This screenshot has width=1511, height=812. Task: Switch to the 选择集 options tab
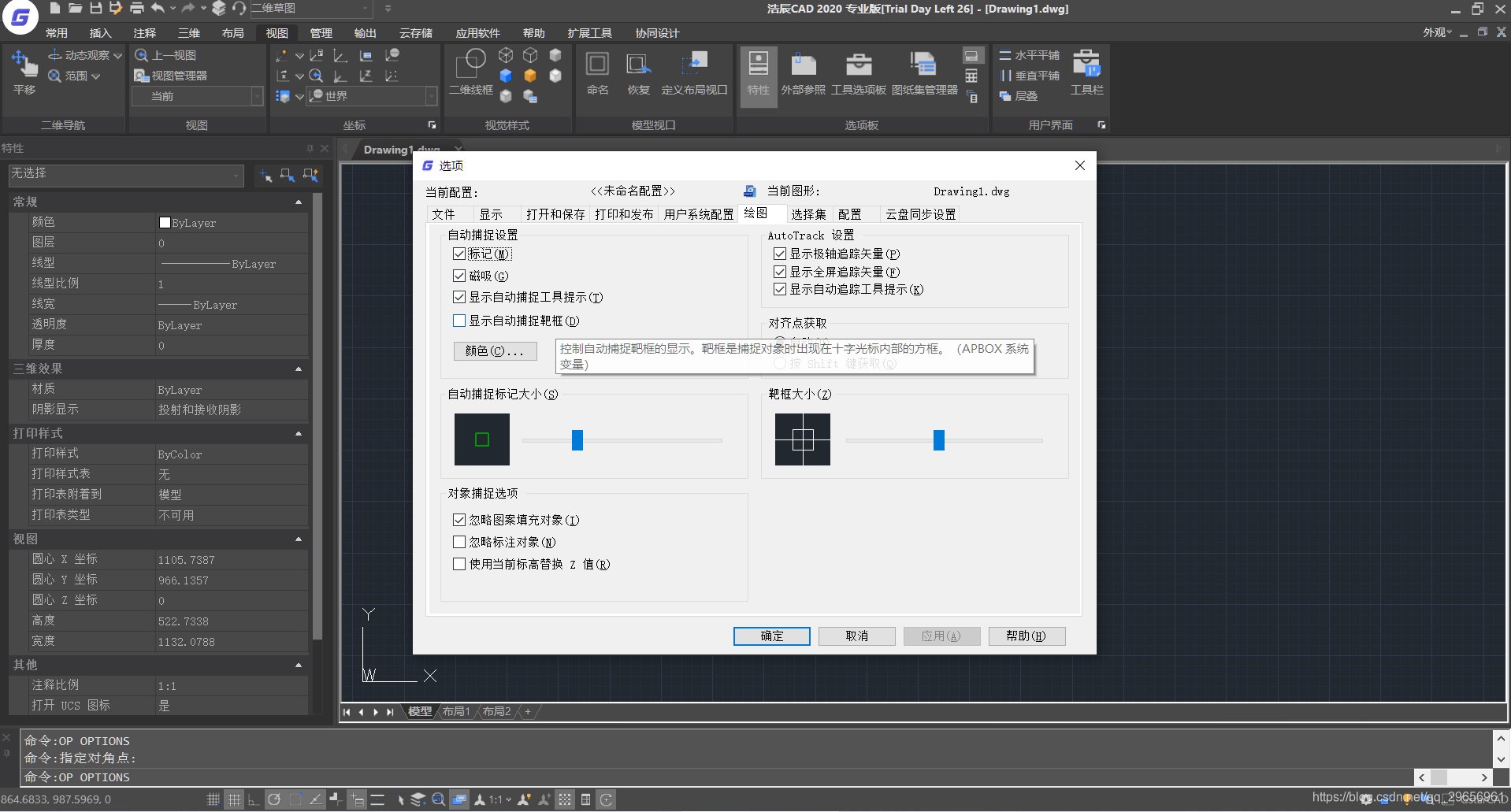pyautogui.click(x=808, y=214)
